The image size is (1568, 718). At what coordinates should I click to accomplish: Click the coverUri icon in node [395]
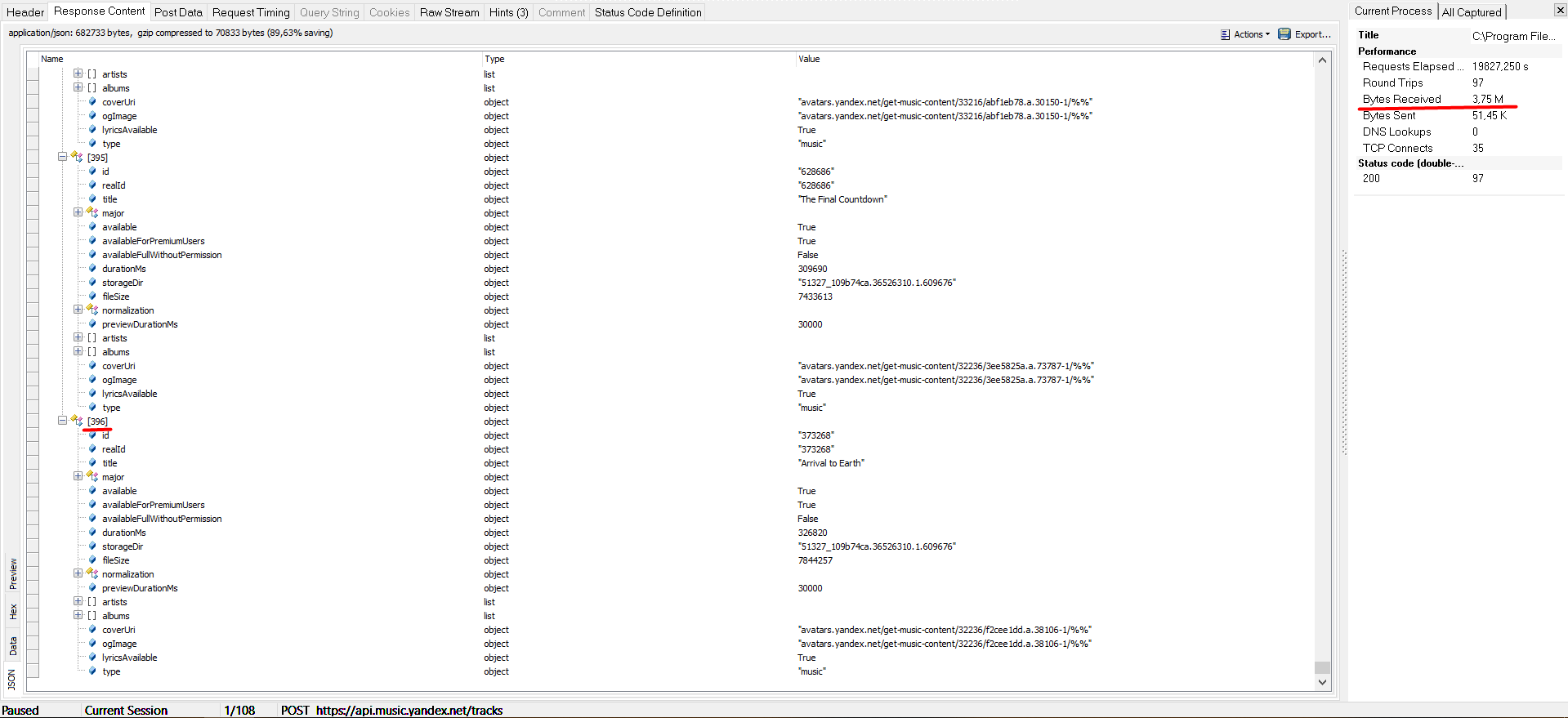[x=92, y=366]
